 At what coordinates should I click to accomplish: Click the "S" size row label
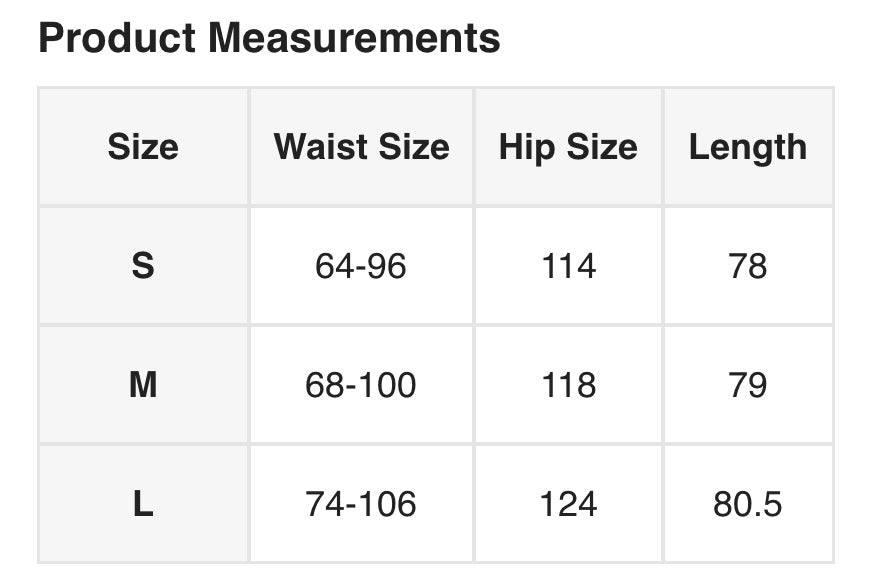[x=143, y=266]
